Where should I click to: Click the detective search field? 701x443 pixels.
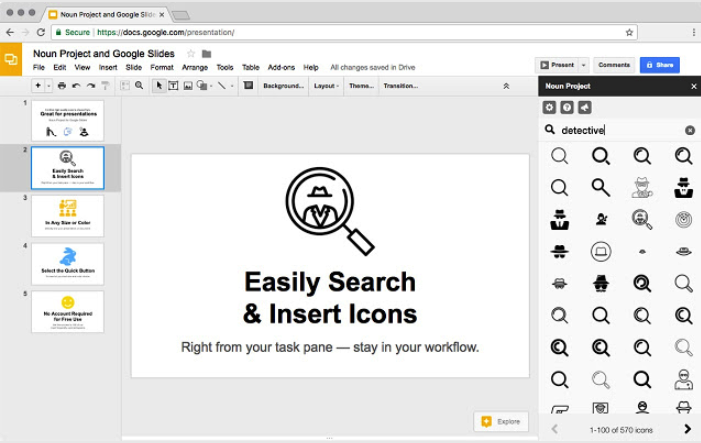pos(621,130)
